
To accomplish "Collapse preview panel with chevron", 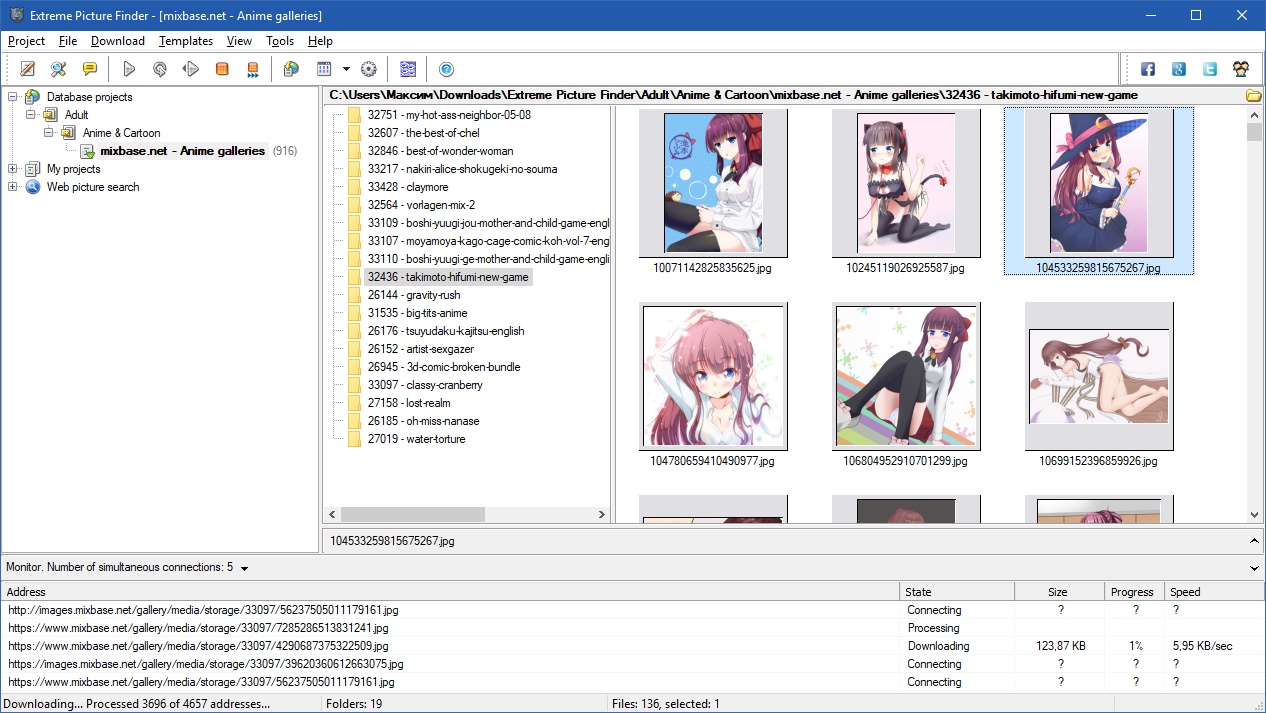I will point(1255,541).
